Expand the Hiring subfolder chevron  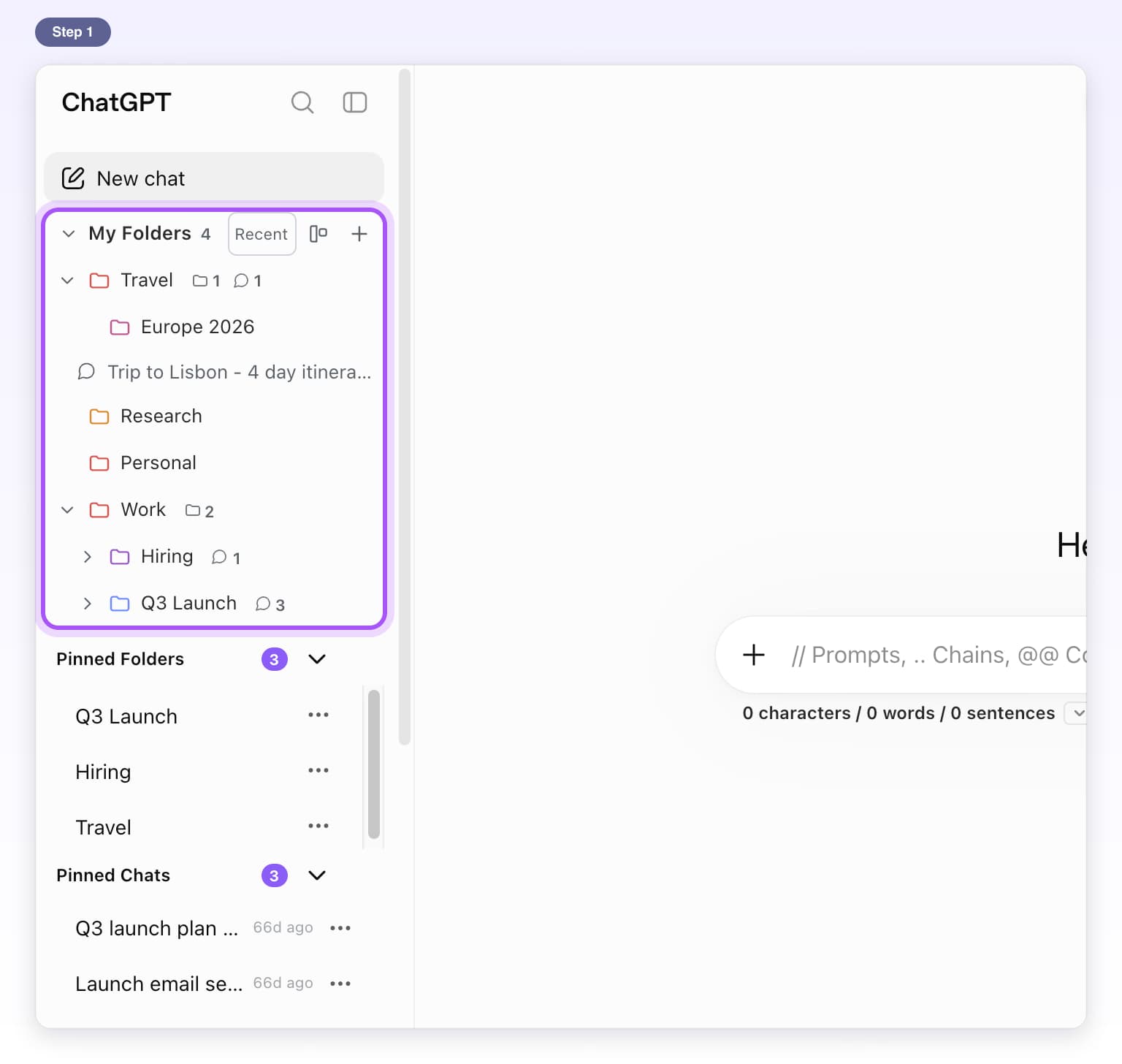[88, 557]
